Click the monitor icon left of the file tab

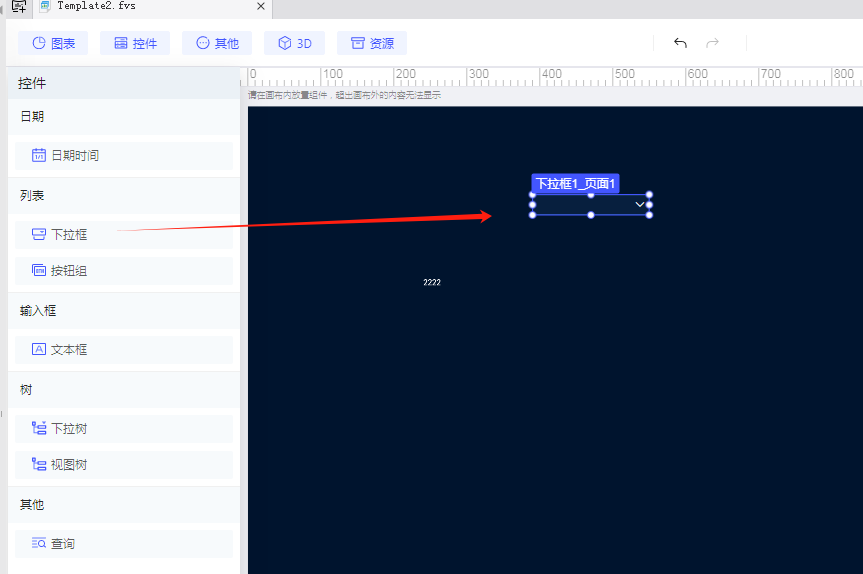click(x=19, y=7)
